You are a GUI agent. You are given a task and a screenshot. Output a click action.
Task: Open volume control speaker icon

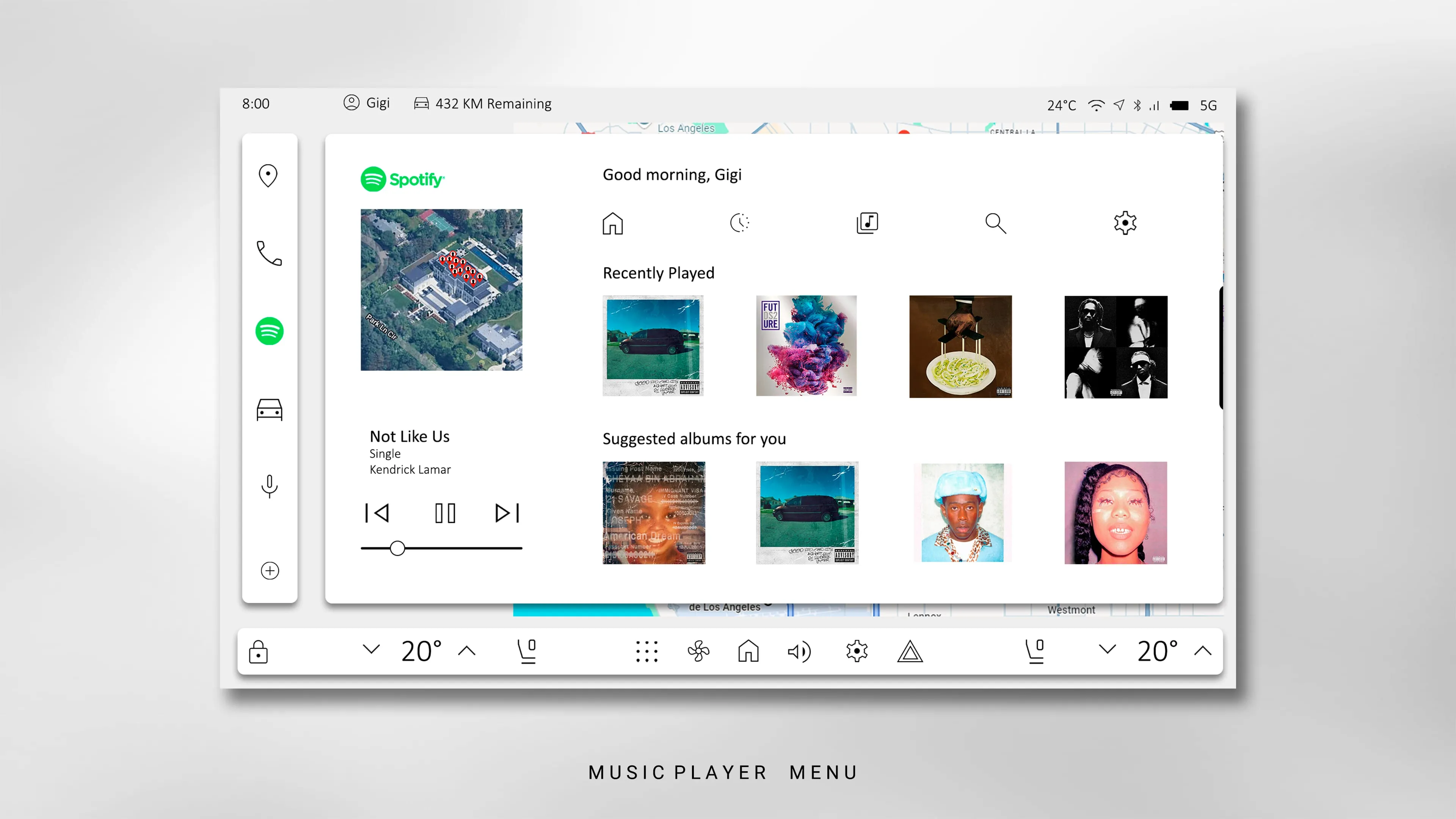(x=799, y=652)
